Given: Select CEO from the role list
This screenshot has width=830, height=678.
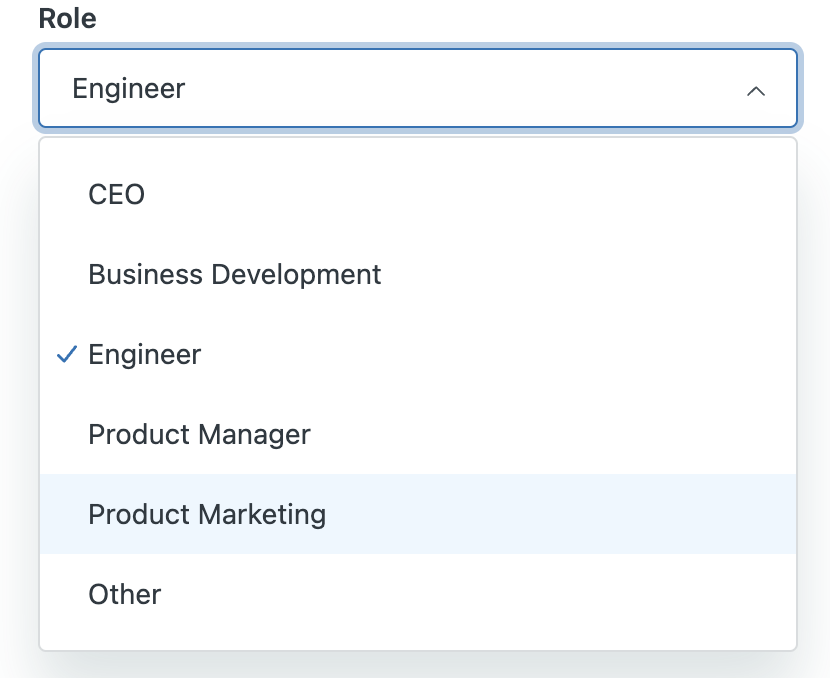Looking at the screenshot, I should tap(117, 194).
